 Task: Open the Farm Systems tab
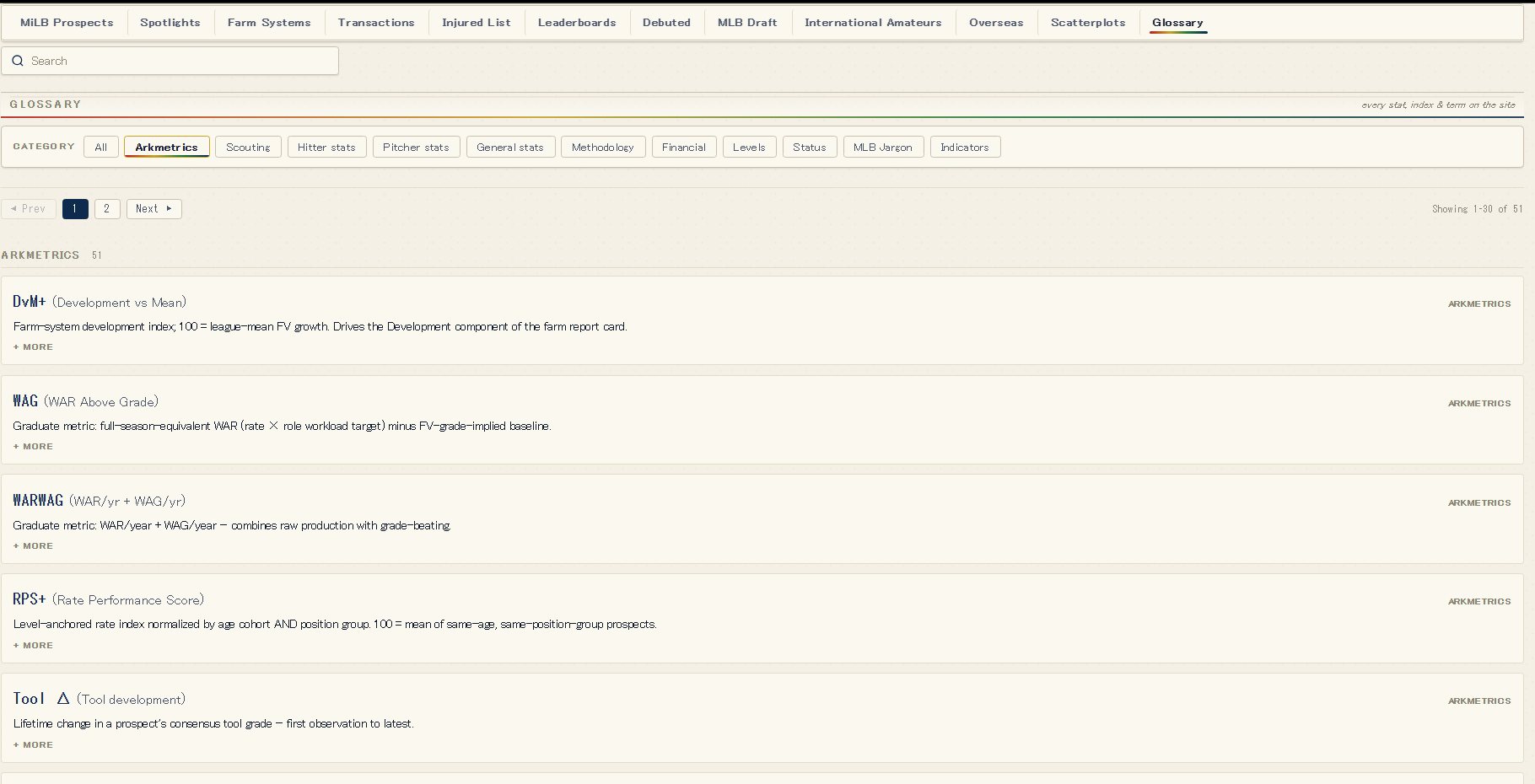tap(269, 23)
